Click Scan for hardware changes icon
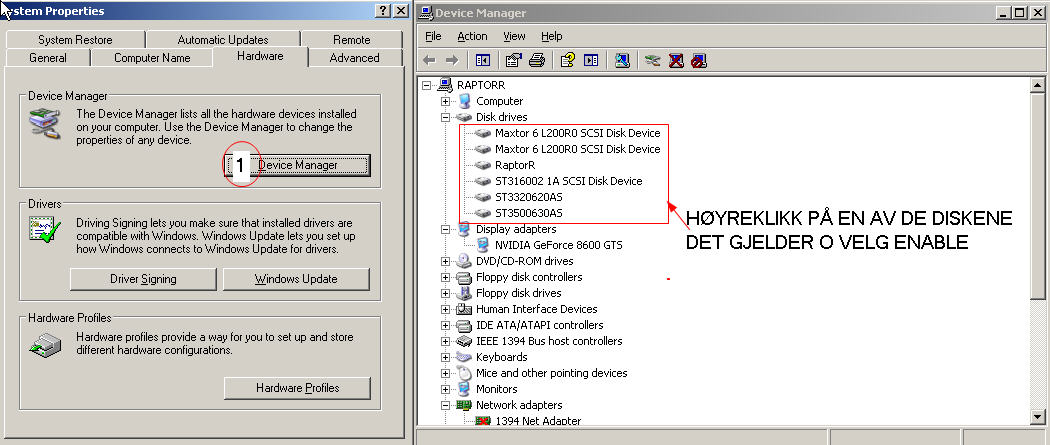Image resolution: width=1050 pixels, height=445 pixels. [x=622, y=60]
